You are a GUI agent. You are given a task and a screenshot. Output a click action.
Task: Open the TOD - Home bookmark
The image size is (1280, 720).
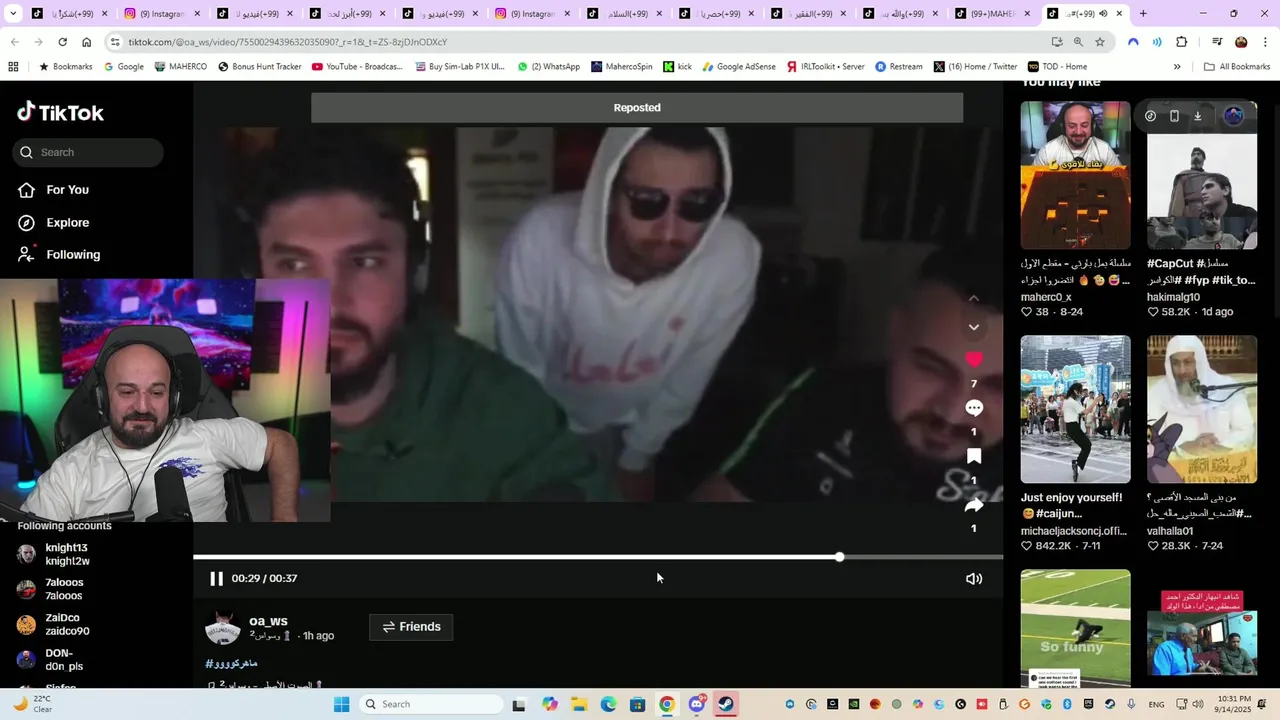tap(1056, 67)
